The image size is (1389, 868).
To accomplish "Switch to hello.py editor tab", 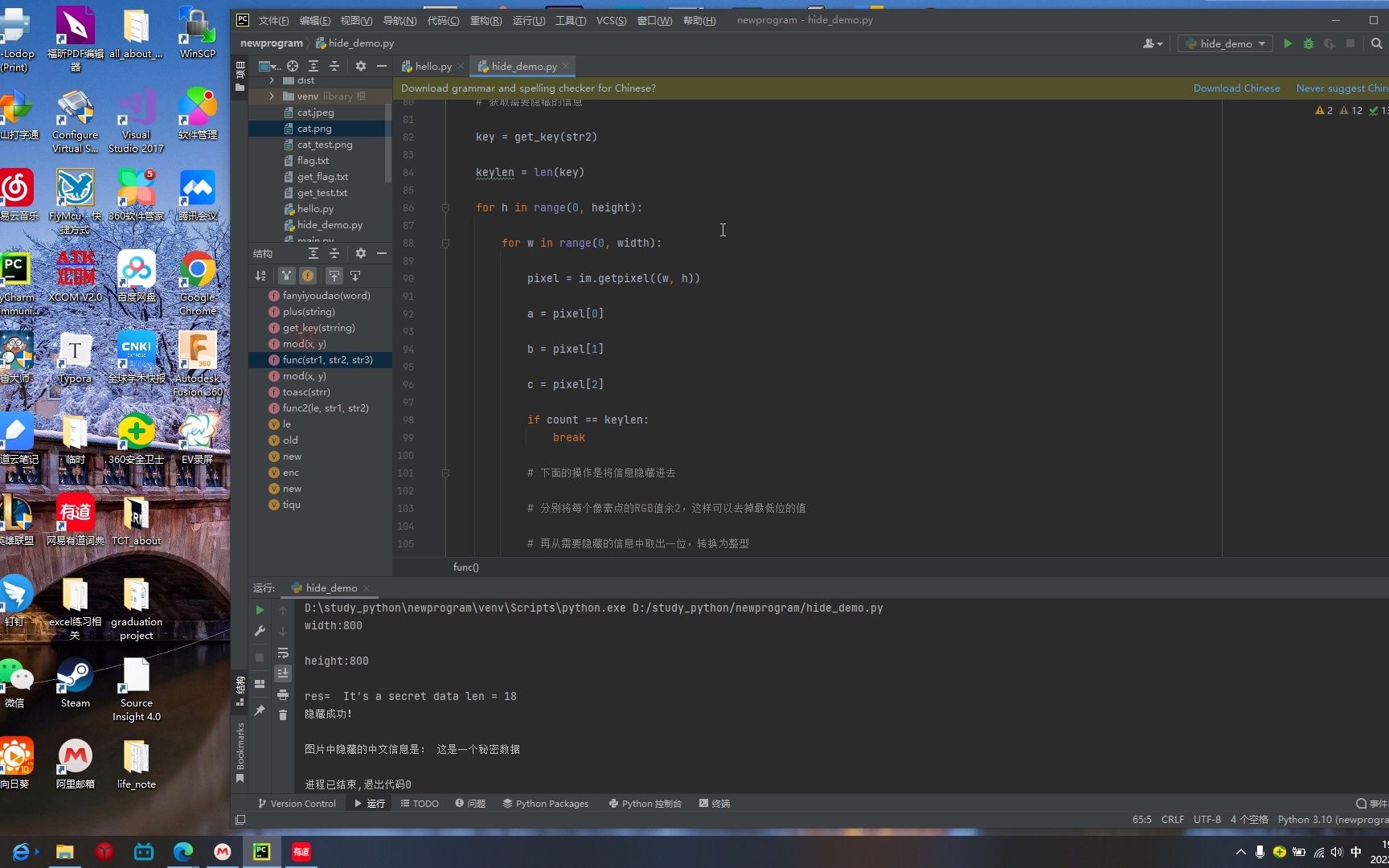I will click(x=433, y=66).
